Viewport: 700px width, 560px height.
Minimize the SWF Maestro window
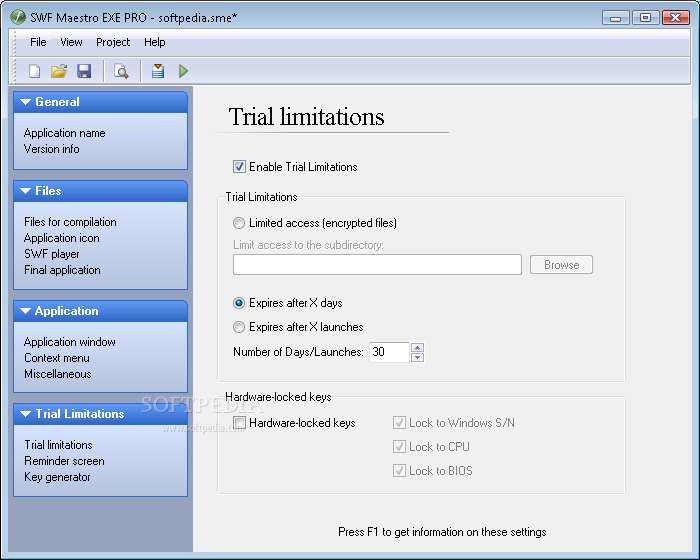point(616,18)
